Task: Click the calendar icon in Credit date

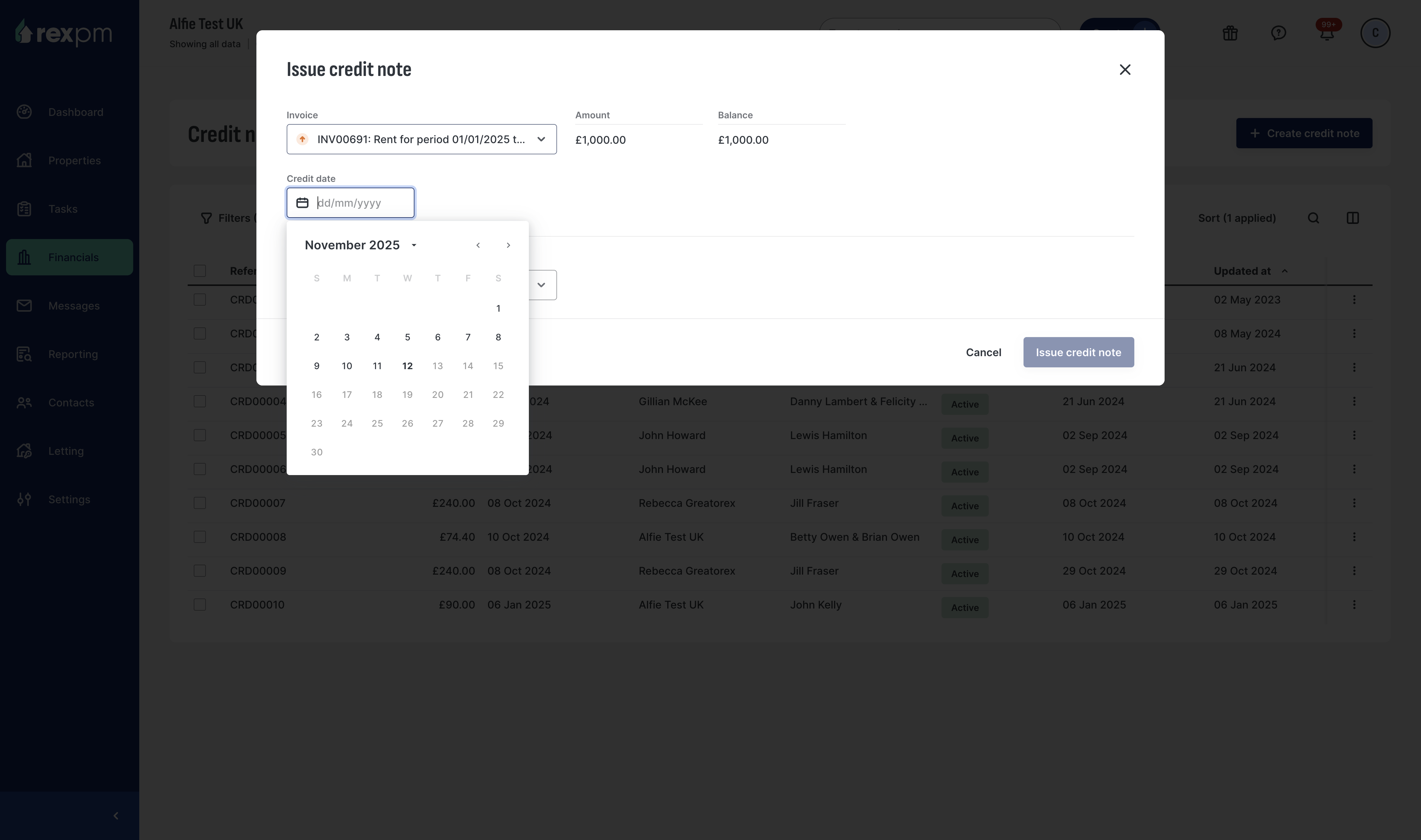Action: [302, 203]
